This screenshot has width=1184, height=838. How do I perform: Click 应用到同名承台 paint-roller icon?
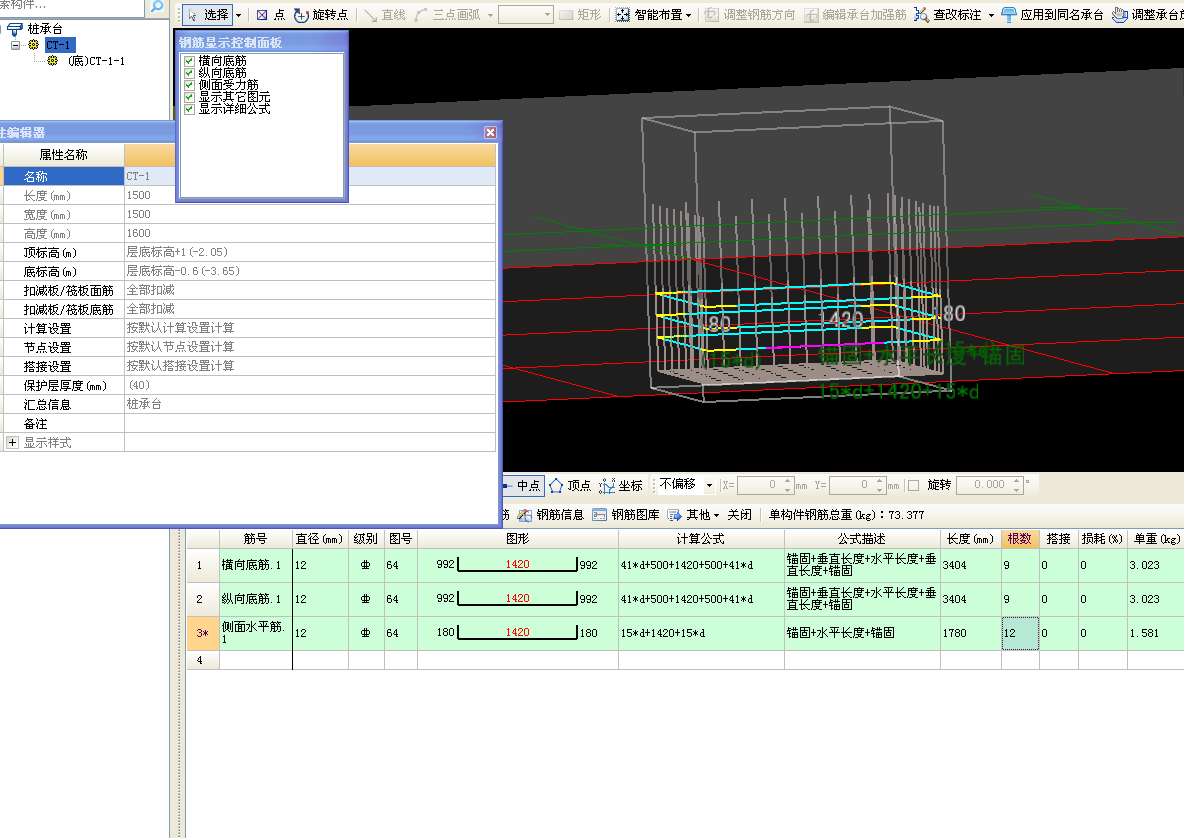(x=1008, y=14)
